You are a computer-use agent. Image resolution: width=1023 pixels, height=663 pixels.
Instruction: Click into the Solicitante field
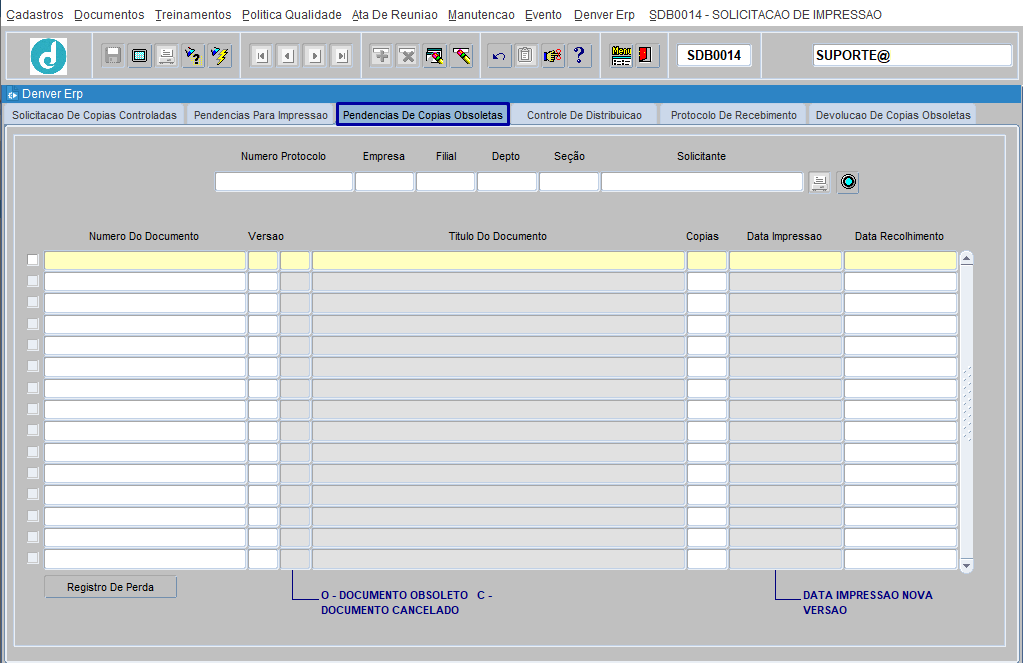(x=701, y=181)
